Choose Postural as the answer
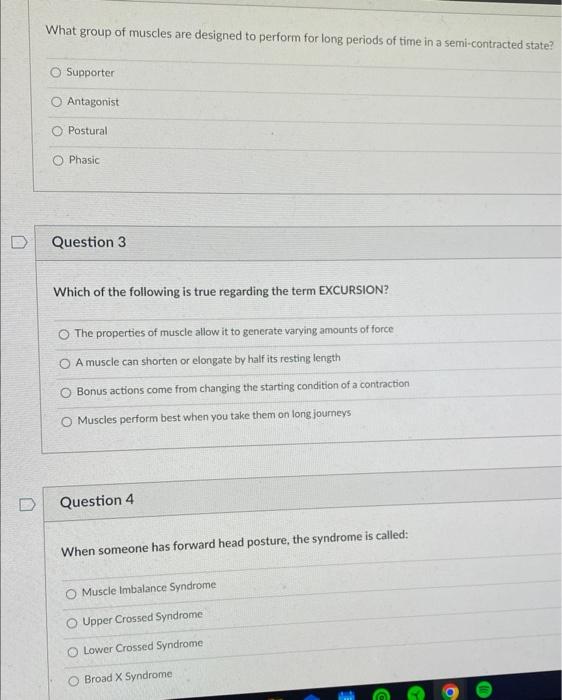 tap(57, 131)
